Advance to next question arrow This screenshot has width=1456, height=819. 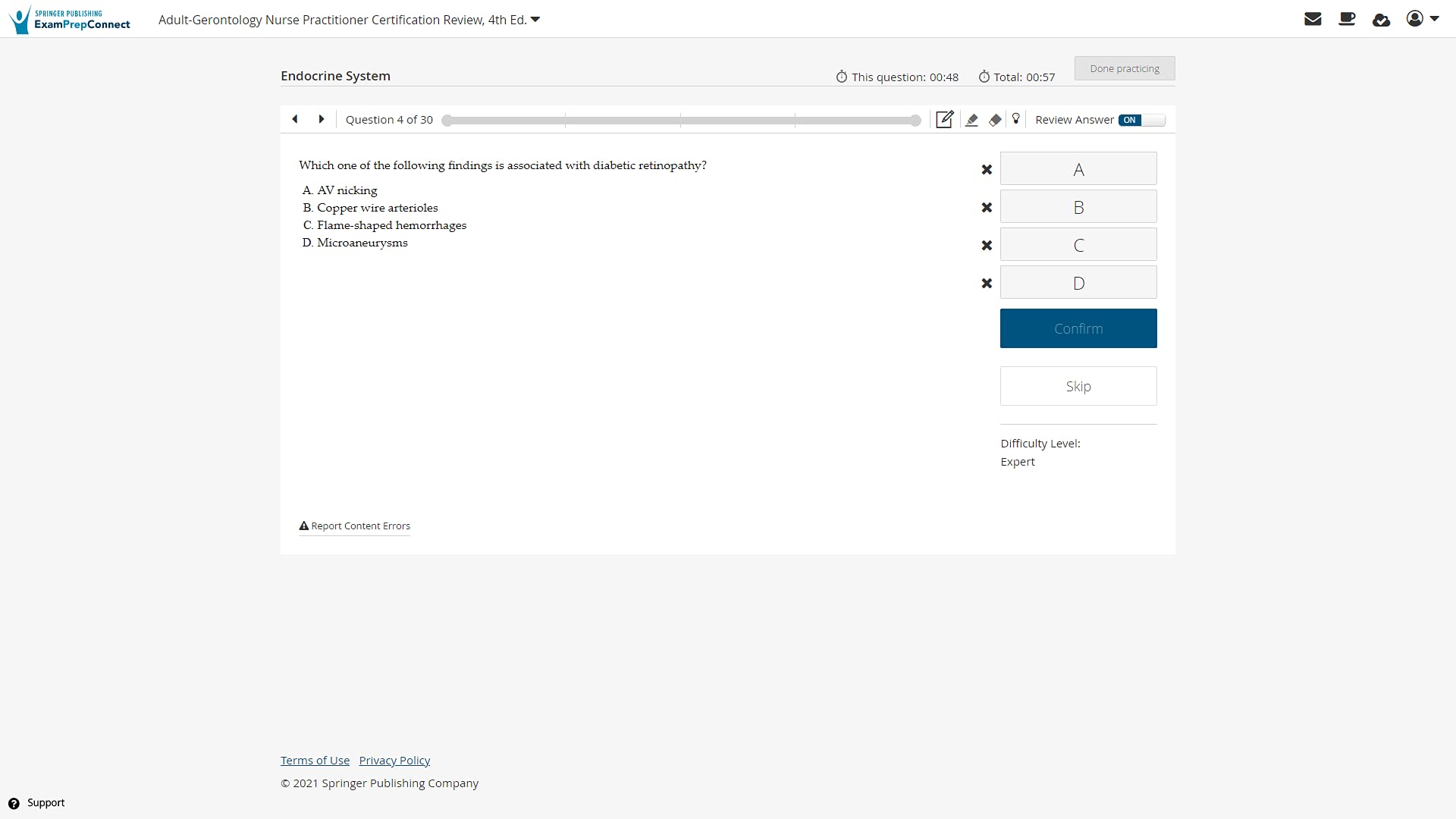pos(322,119)
